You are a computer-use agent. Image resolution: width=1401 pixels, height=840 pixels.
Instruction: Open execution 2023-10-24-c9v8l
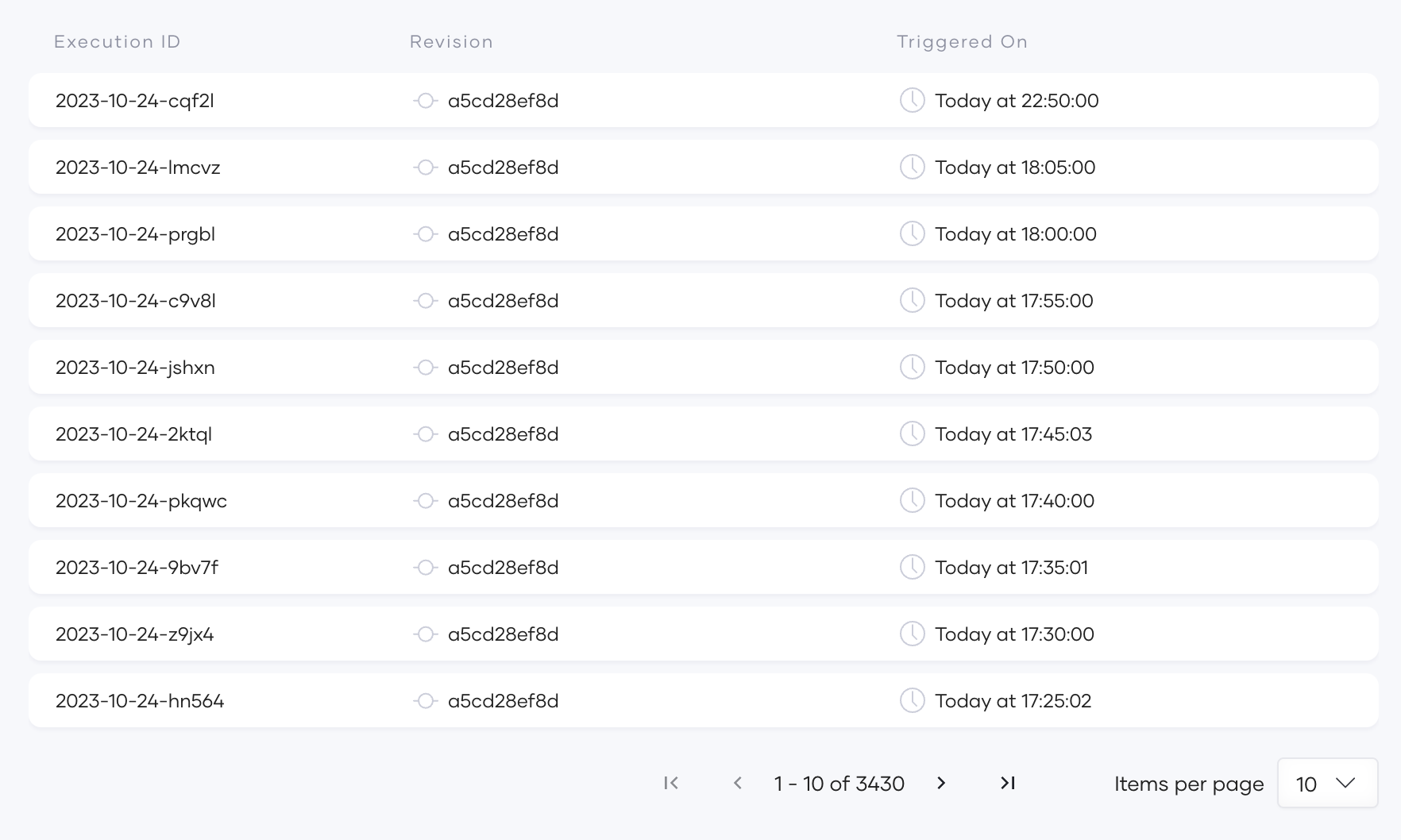tap(136, 301)
